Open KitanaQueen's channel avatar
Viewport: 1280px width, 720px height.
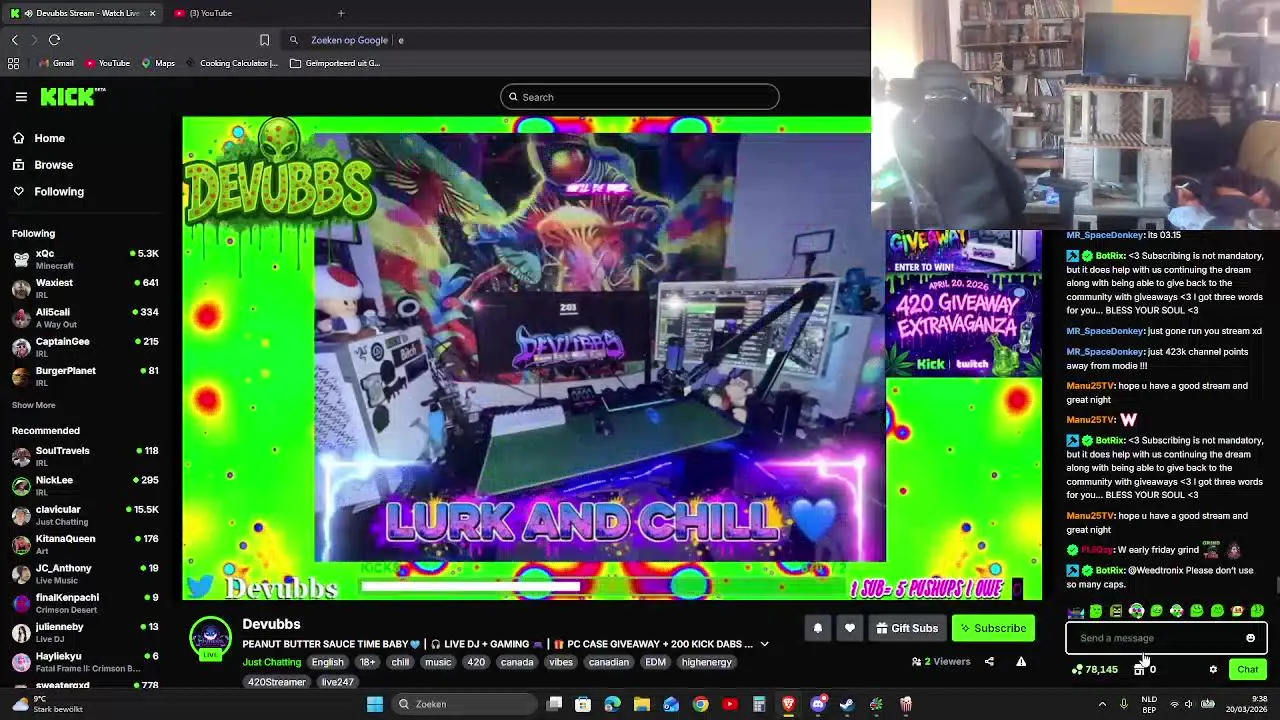point(21,544)
